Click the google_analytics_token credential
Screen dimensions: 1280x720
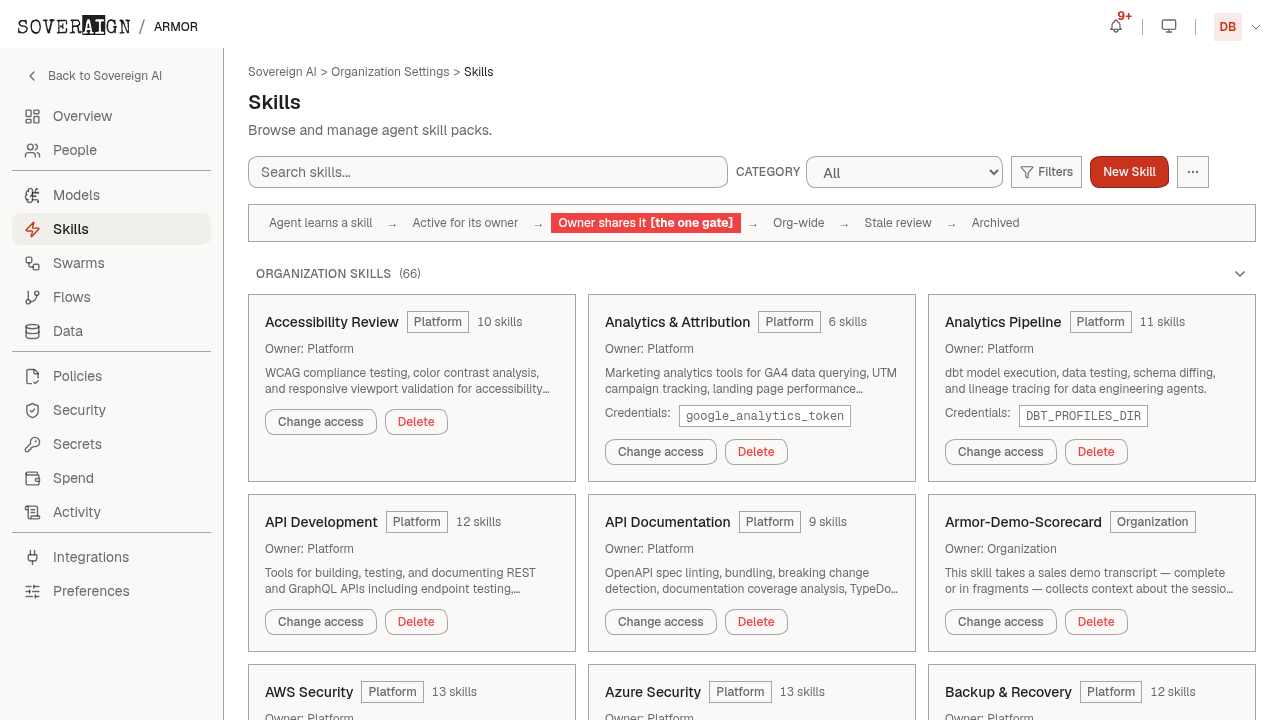point(765,416)
